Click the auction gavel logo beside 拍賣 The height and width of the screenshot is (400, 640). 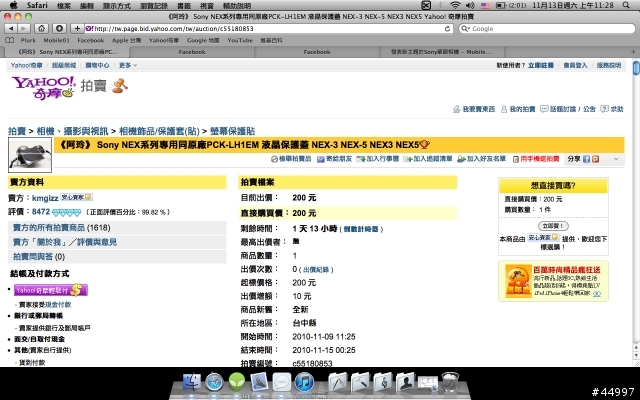coord(120,86)
